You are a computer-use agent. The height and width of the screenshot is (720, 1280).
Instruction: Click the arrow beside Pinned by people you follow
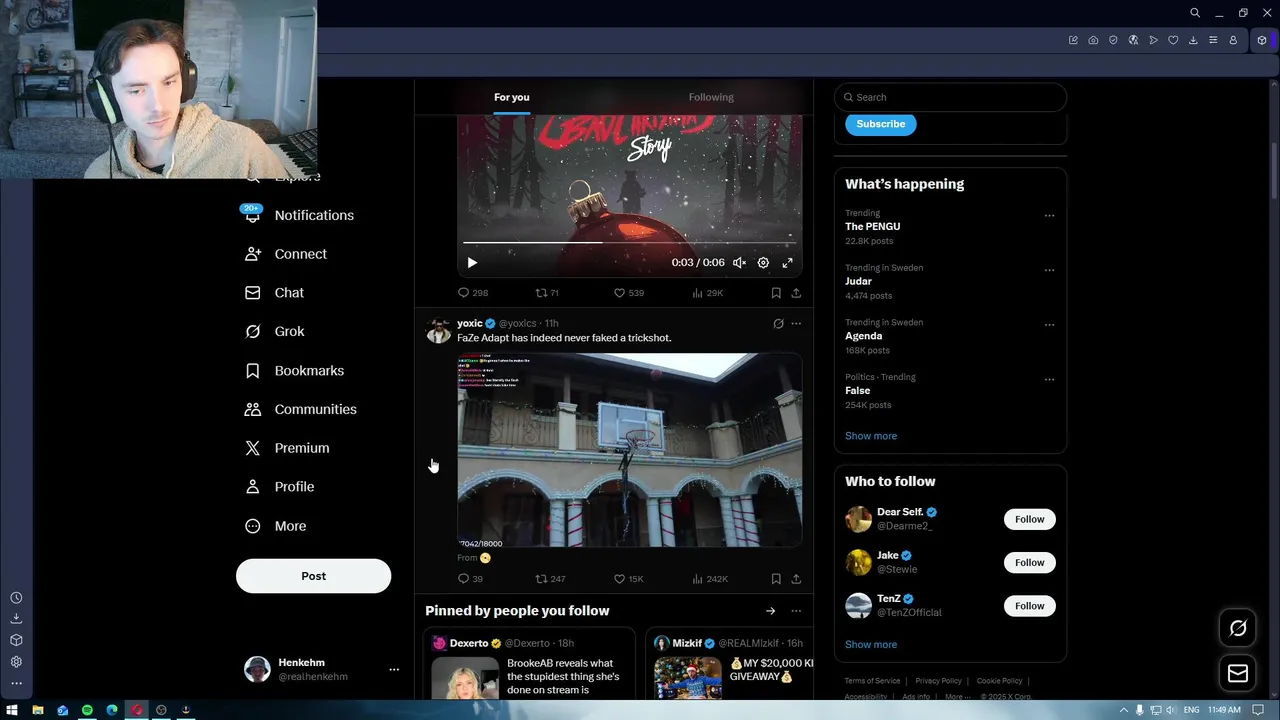[770, 611]
